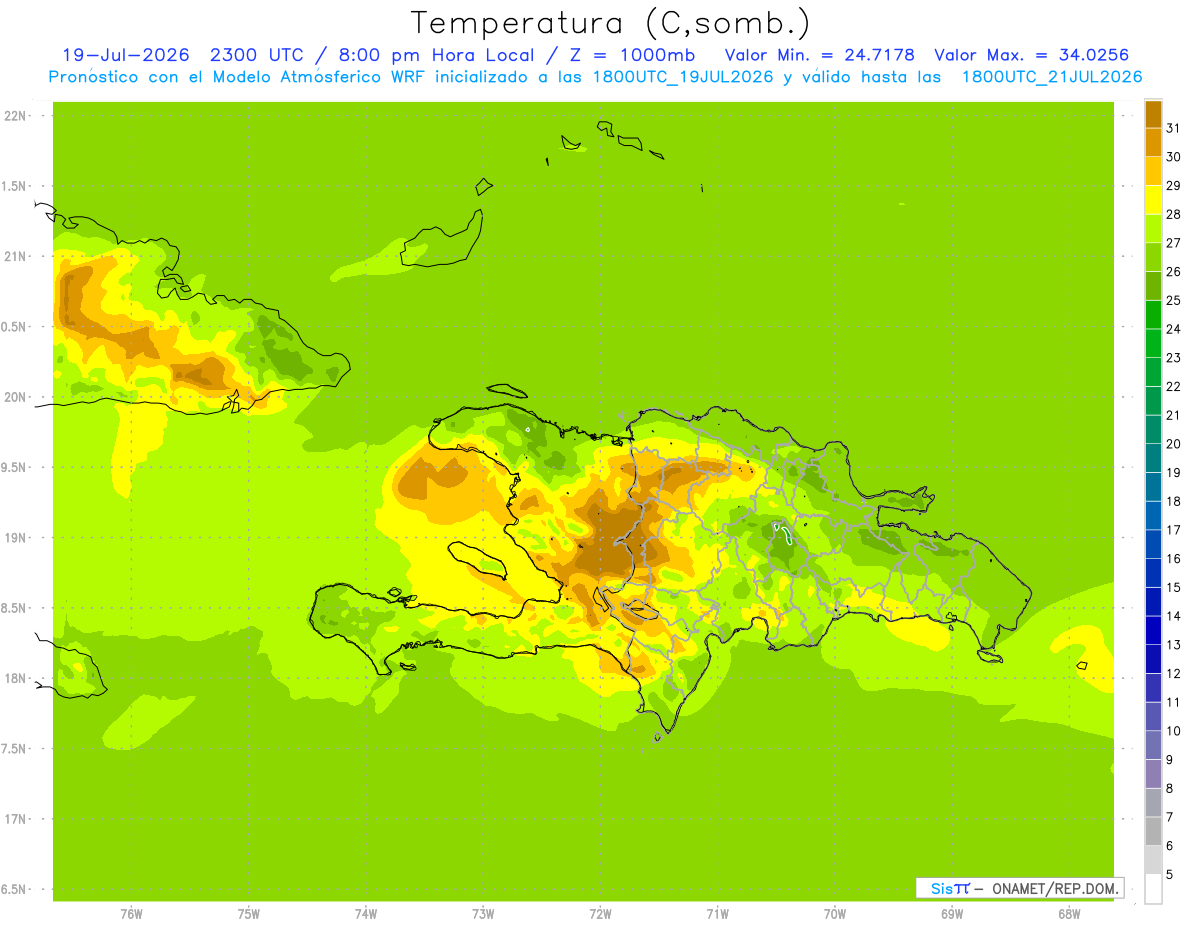Click the '72W' longitude axis label

pyautogui.click(x=600, y=914)
